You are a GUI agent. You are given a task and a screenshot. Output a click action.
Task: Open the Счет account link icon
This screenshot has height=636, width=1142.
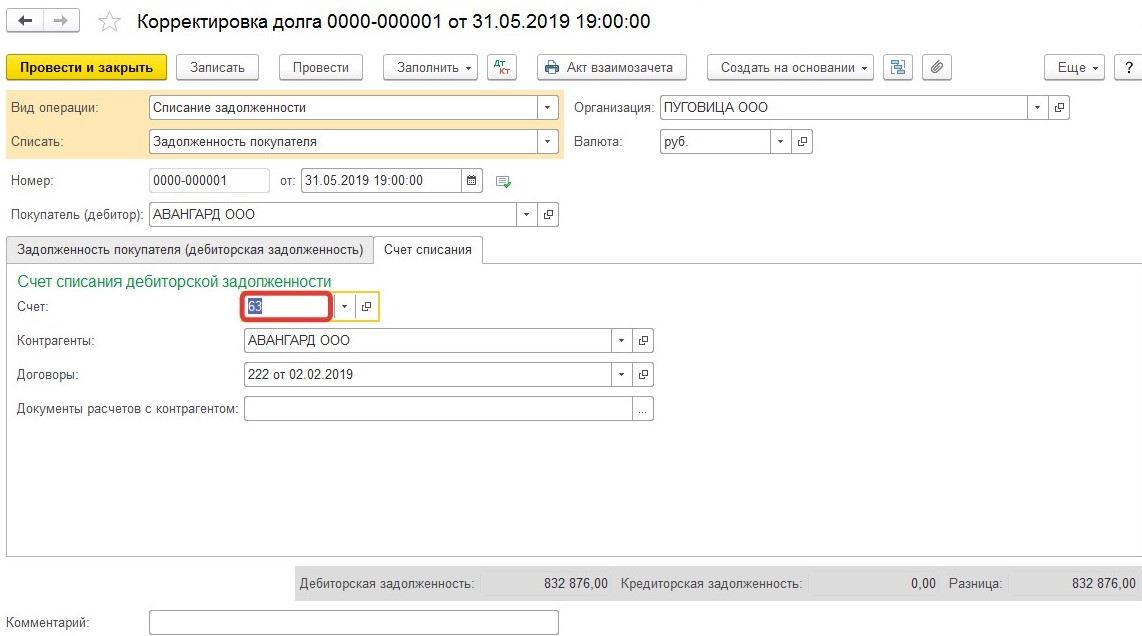[x=367, y=307]
